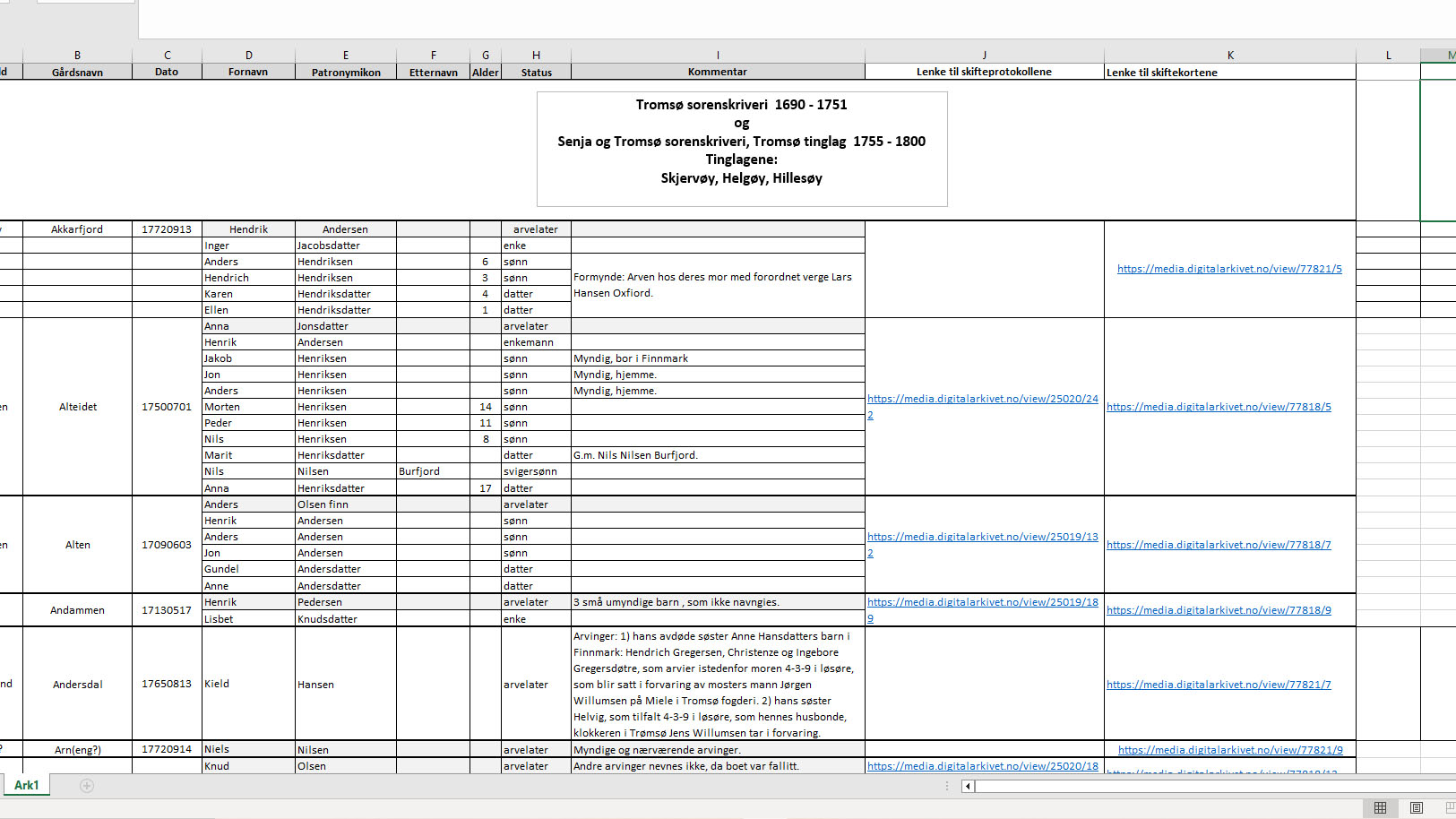
Task: Add a new sheet with plus icon
Action: [x=87, y=786]
